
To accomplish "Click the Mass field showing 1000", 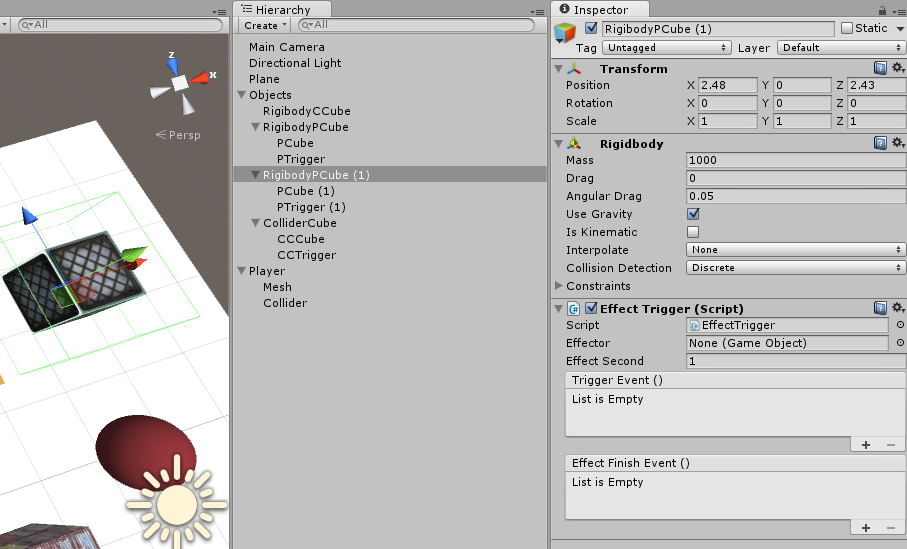I will tap(796, 160).
